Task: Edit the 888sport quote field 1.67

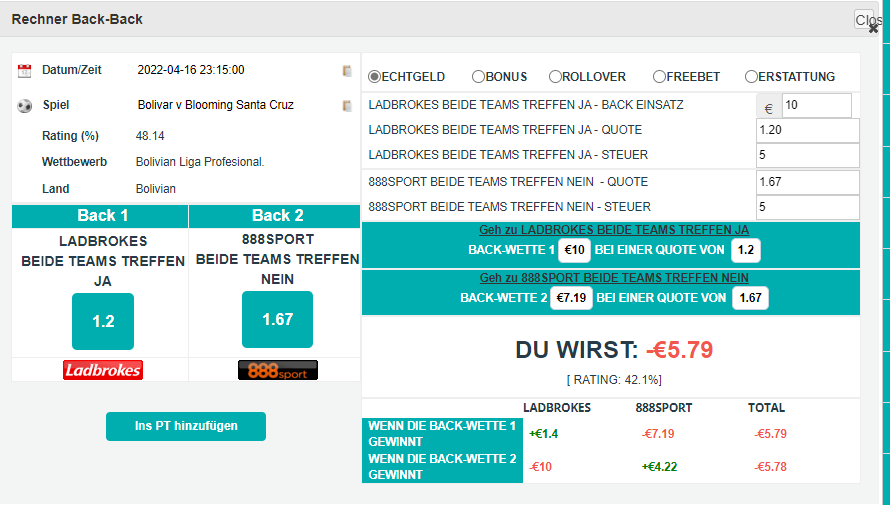Action: (808, 183)
